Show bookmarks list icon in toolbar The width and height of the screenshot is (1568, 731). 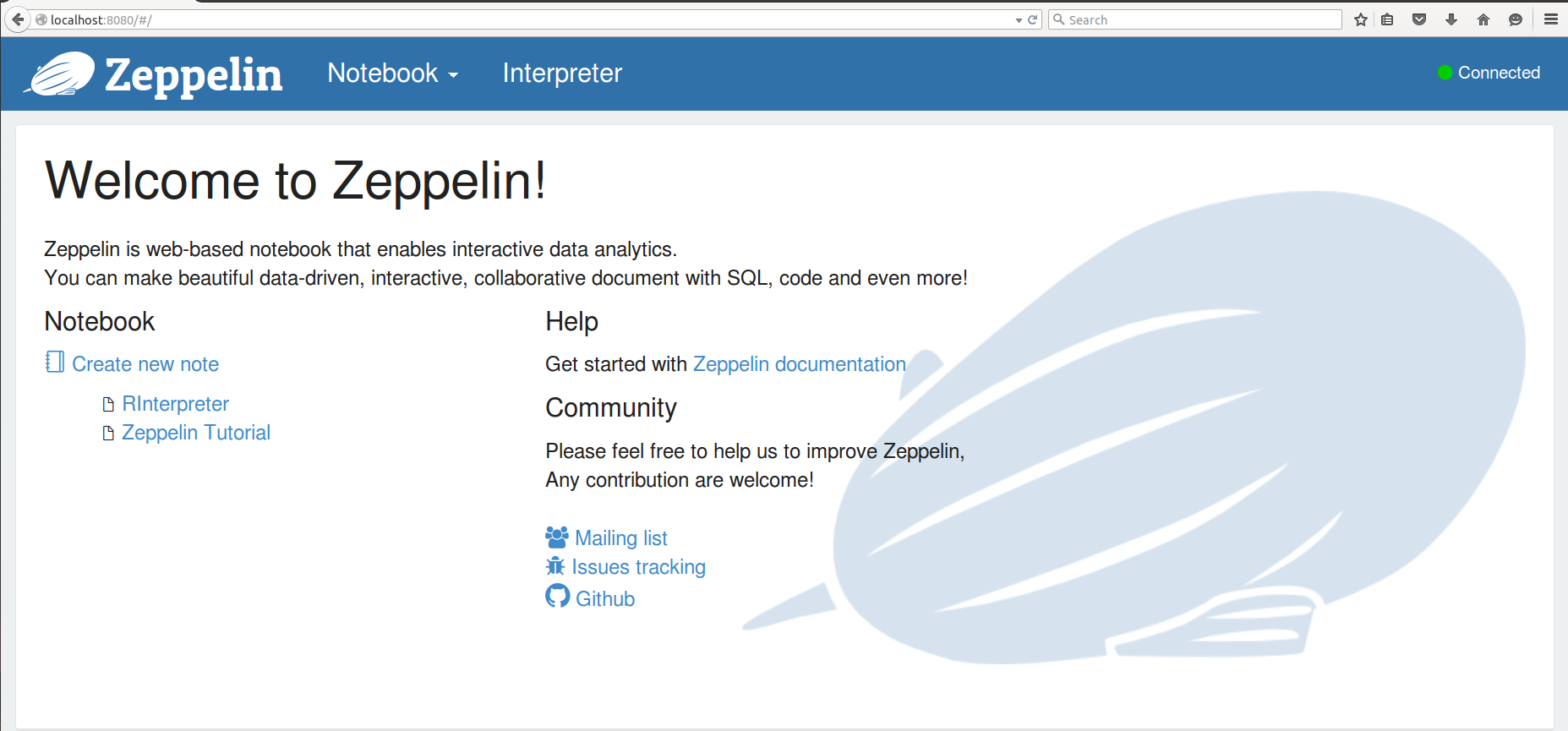click(1387, 19)
